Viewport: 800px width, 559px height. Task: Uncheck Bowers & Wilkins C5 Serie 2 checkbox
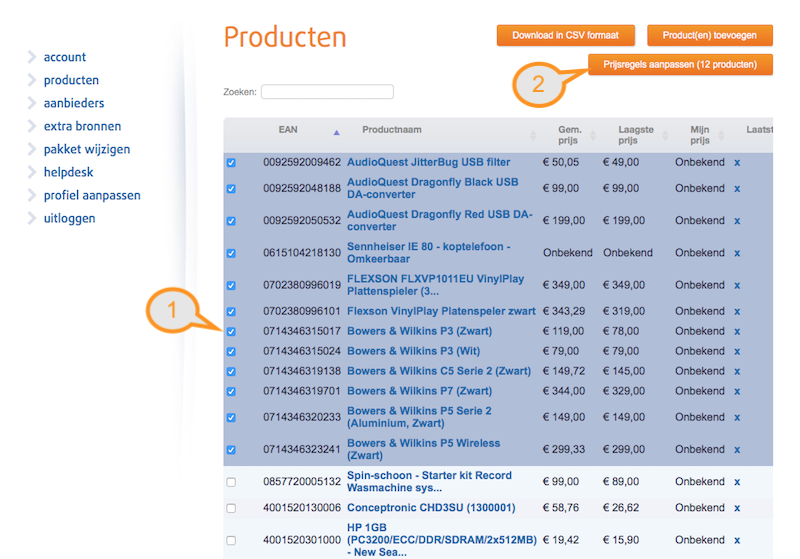(231, 371)
